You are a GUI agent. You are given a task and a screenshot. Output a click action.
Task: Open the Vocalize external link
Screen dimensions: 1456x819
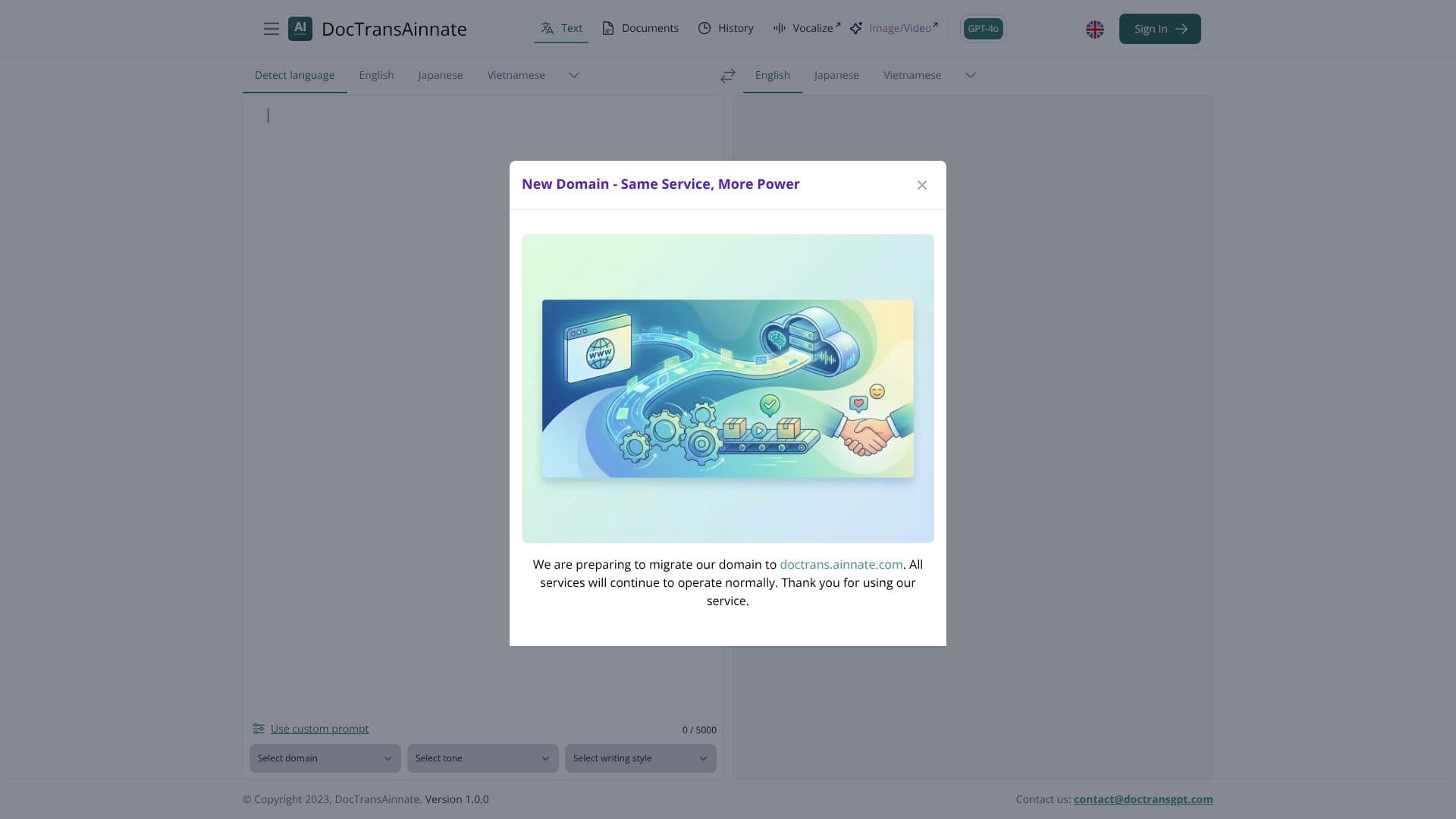[x=806, y=29]
